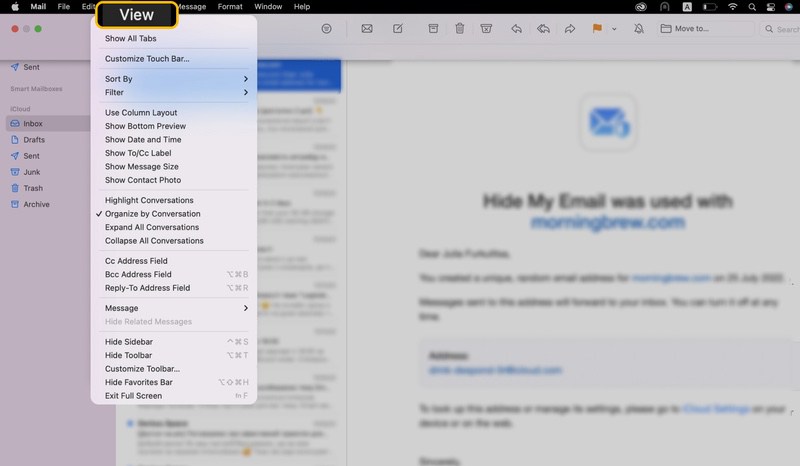The width and height of the screenshot is (800, 466).
Task: Click the Get Mail envelope icon
Action: tap(367, 29)
